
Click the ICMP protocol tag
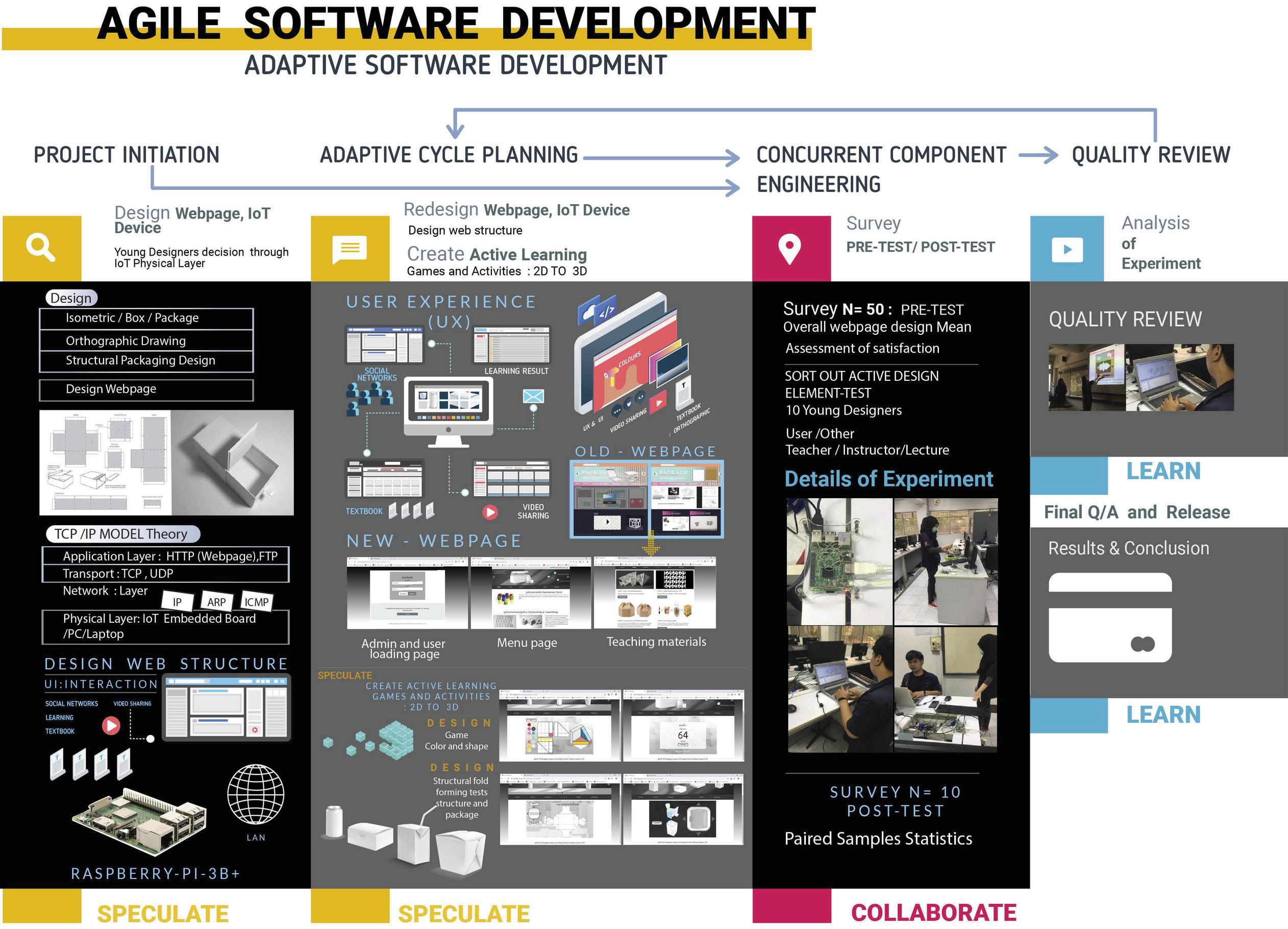[256, 602]
